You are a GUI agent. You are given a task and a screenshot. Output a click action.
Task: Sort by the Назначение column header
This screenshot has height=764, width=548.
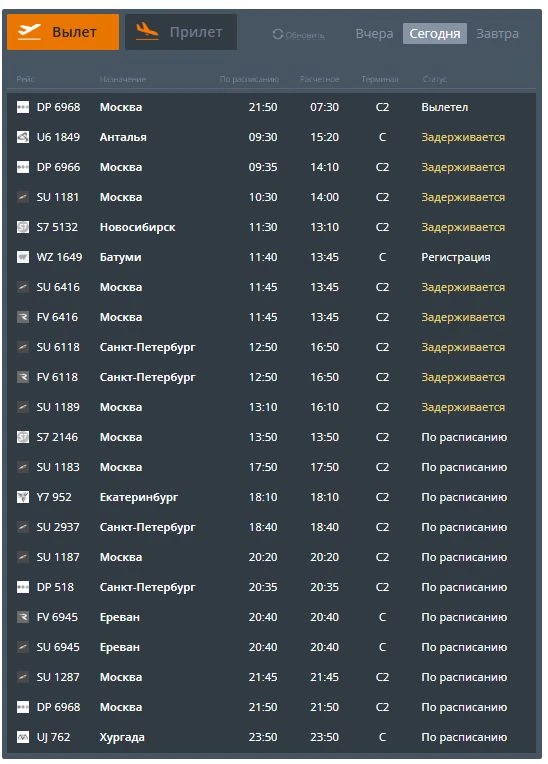pyautogui.click(x=123, y=79)
